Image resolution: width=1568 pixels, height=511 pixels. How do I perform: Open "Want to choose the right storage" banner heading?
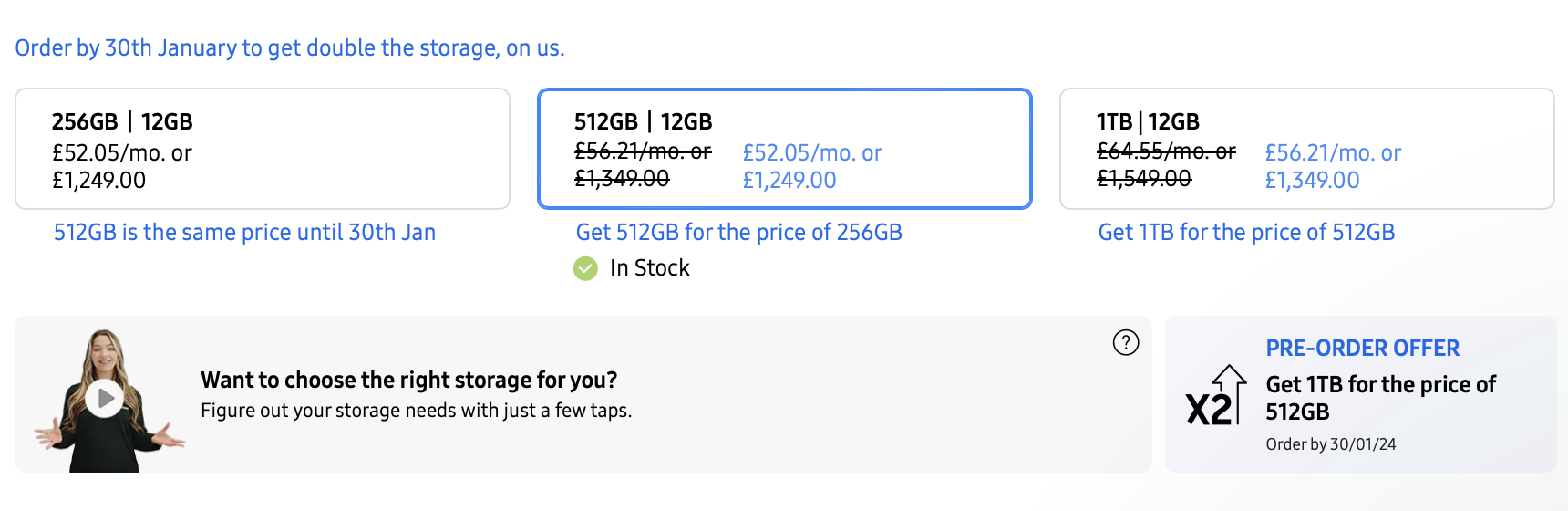pyautogui.click(x=408, y=380)
